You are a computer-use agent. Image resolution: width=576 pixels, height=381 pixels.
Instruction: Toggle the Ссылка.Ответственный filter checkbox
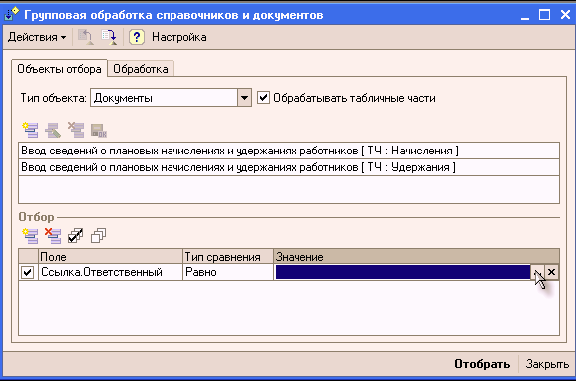[x=28, y=272]
